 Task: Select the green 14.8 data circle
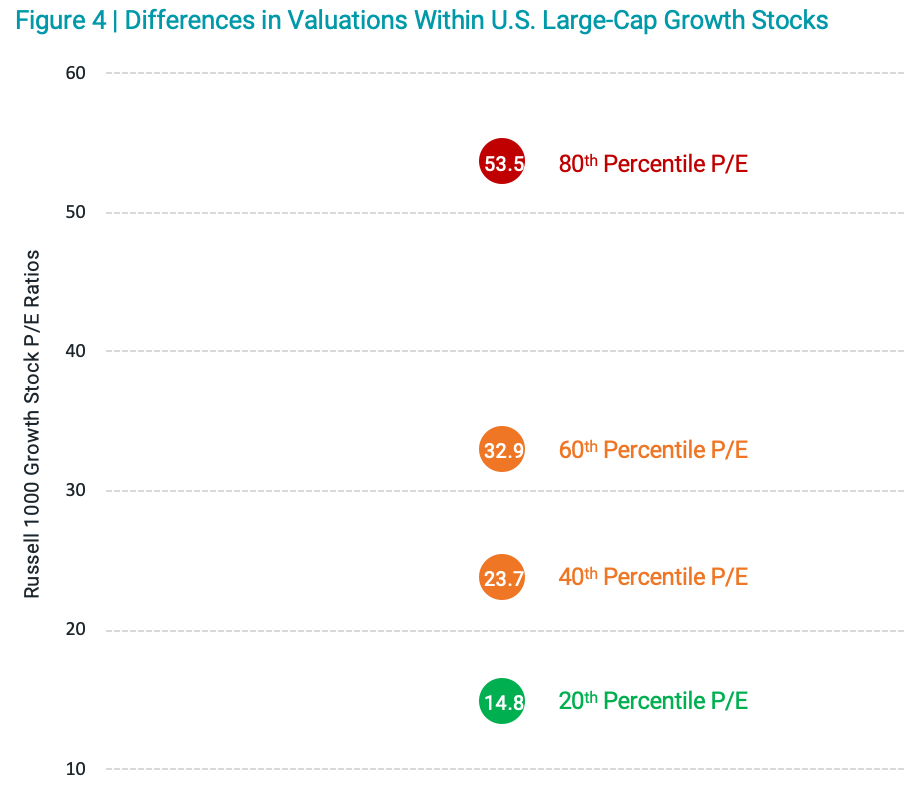(x=502, y=701)
